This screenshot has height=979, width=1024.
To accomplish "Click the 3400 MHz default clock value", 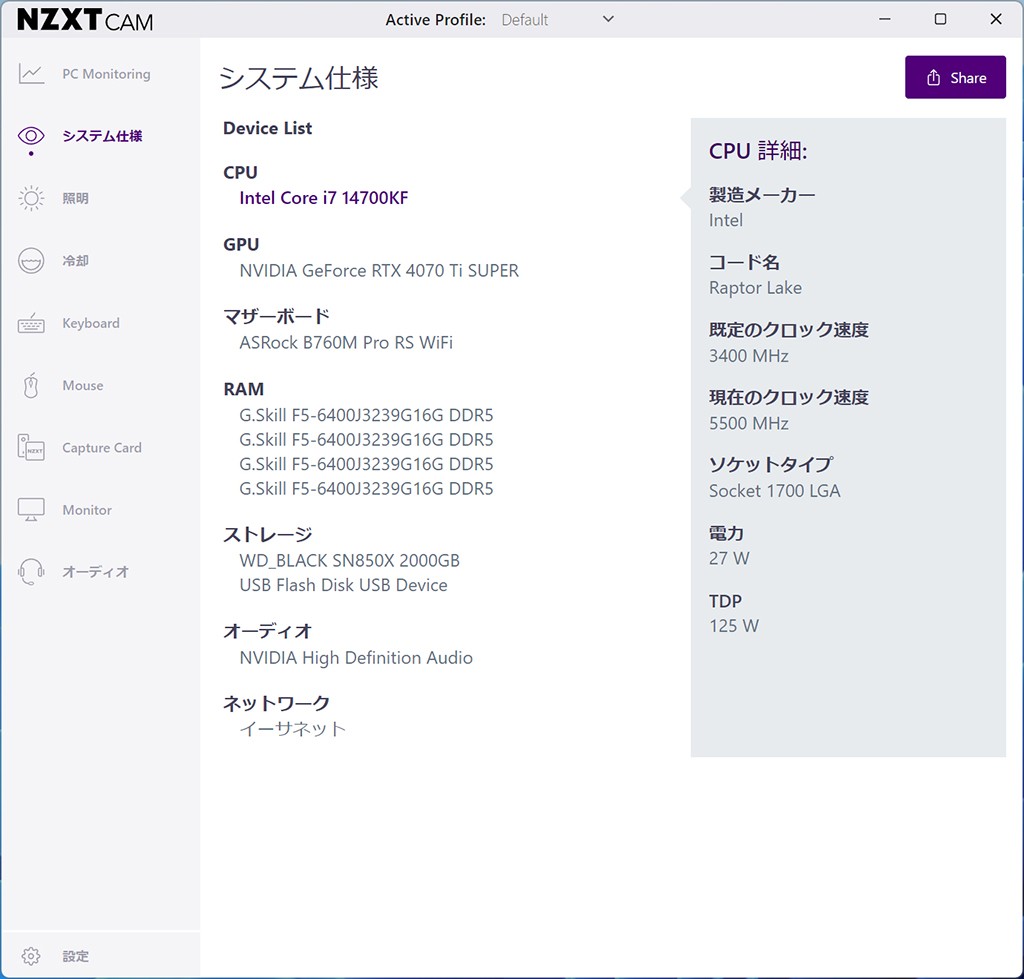I will click(x=748, y=356).
